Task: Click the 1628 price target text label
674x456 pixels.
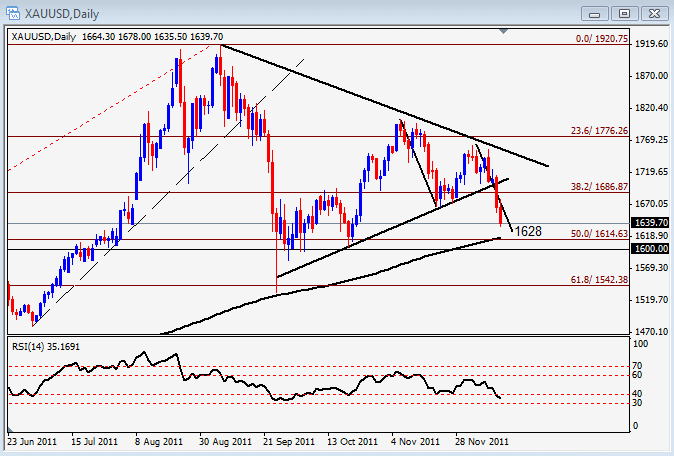Action: [x=528, y=231]
